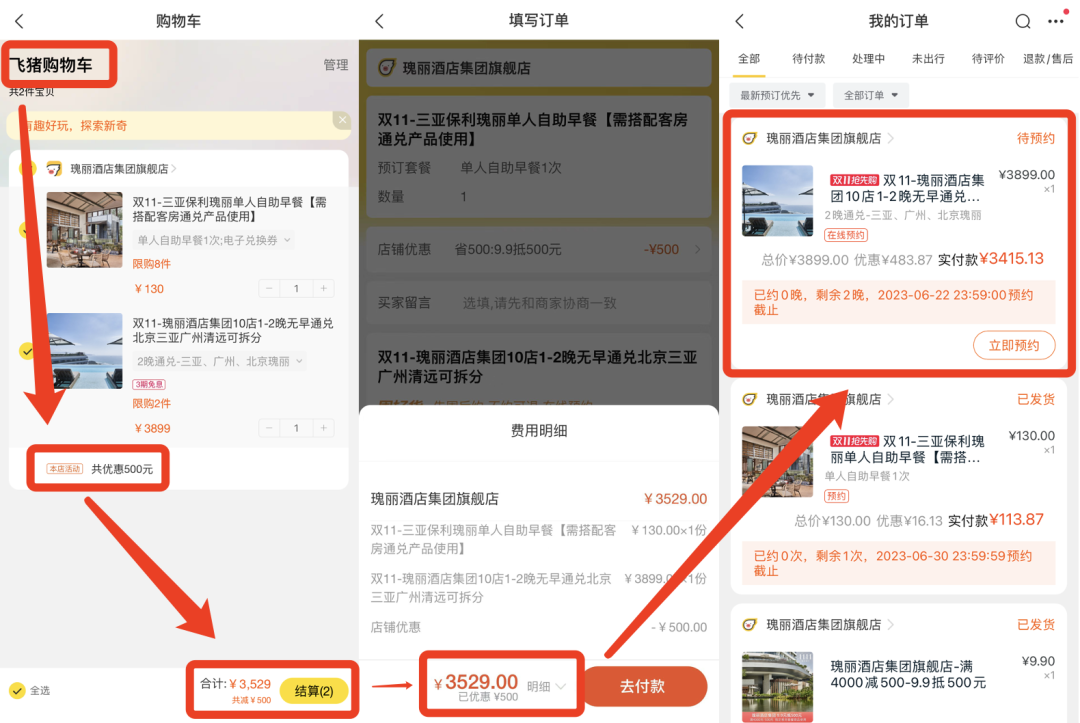Go back from the 我的订单 screen
The width and height of the screenshot is (1080, 723).
[x=740, y=21]
